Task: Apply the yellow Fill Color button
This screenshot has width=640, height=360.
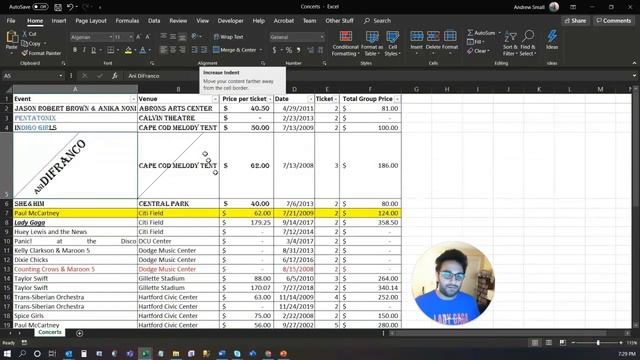Action: (128, 50)
